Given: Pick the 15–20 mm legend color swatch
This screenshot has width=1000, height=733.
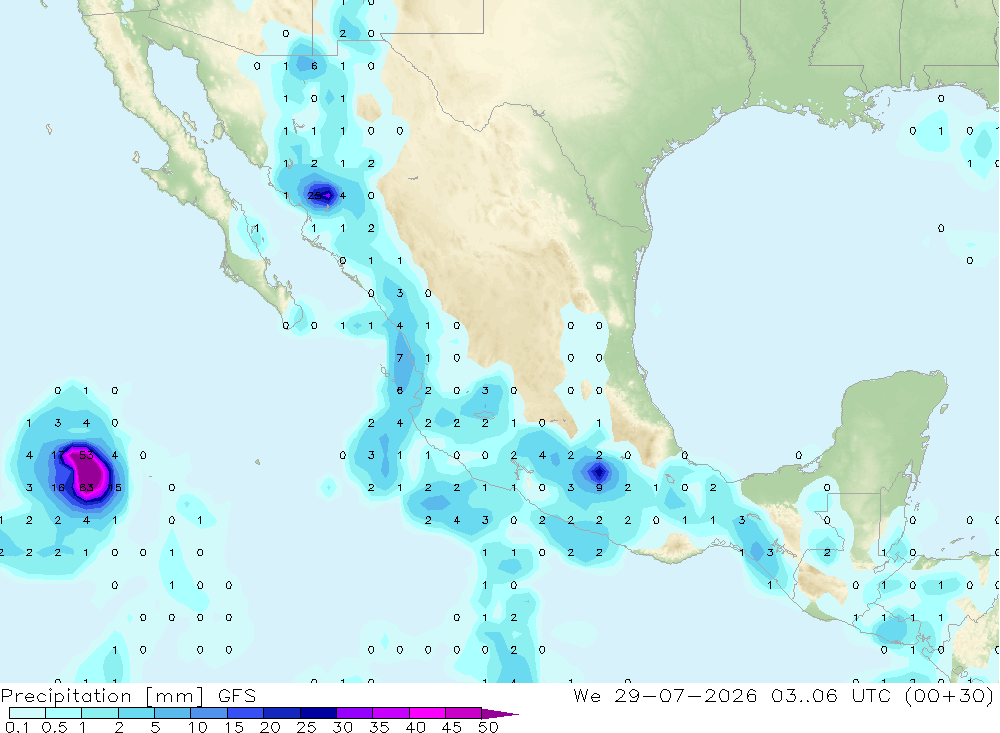Looking at the screenshot, I should 245,713.
